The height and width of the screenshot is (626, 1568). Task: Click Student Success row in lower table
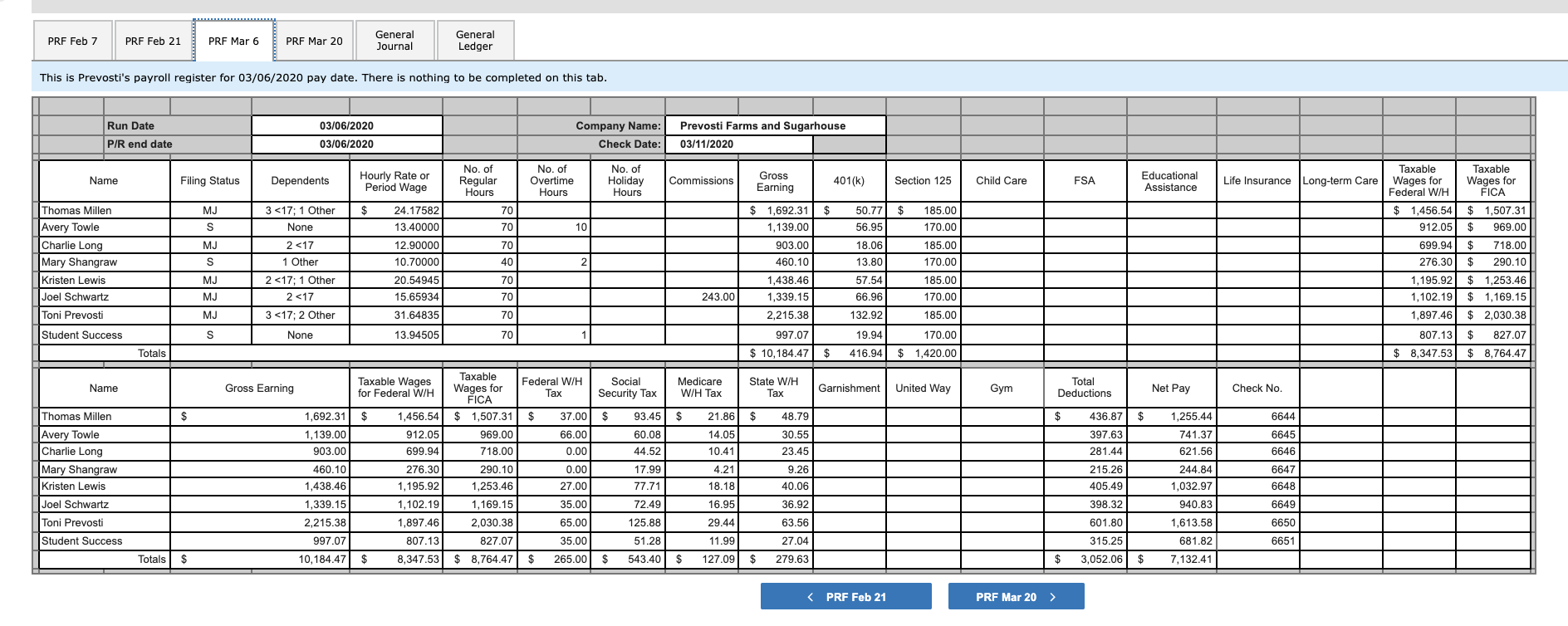[785, 540]
